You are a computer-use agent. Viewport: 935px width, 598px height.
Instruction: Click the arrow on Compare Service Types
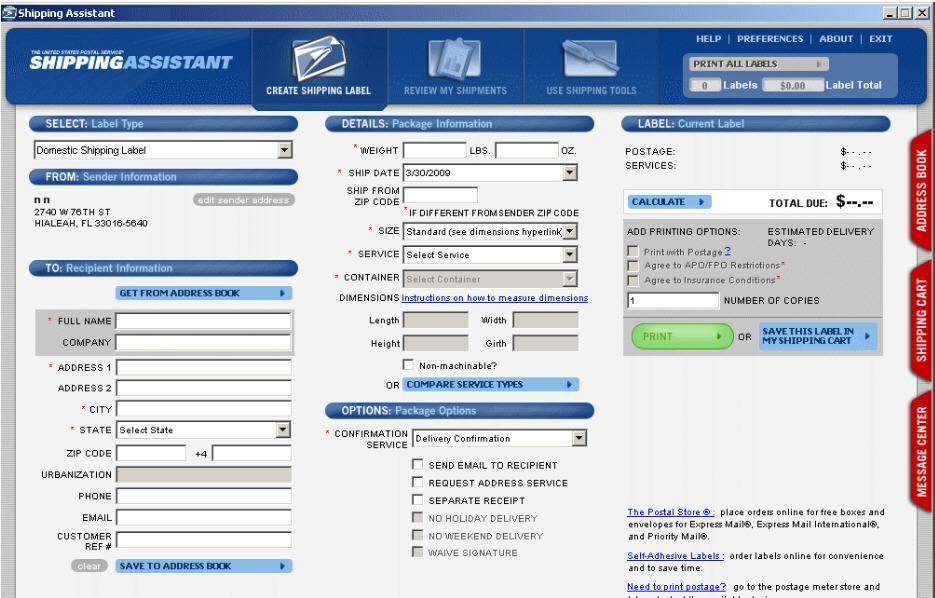tap(569, 384)
